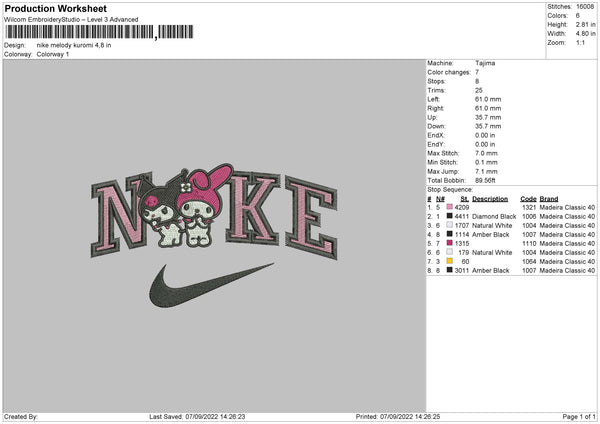Click stitch count 4209 in stop row 1
The height and width of the screenshot is (424, 600).
point(462,207)
